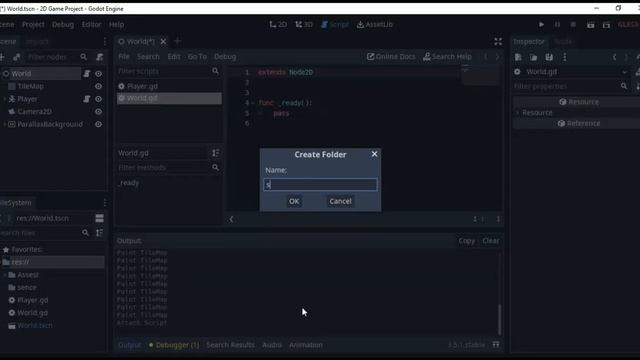This screenshot has height=360, width=640.
Task: Toggle visibility of Player node
Action: click(98, 99)
